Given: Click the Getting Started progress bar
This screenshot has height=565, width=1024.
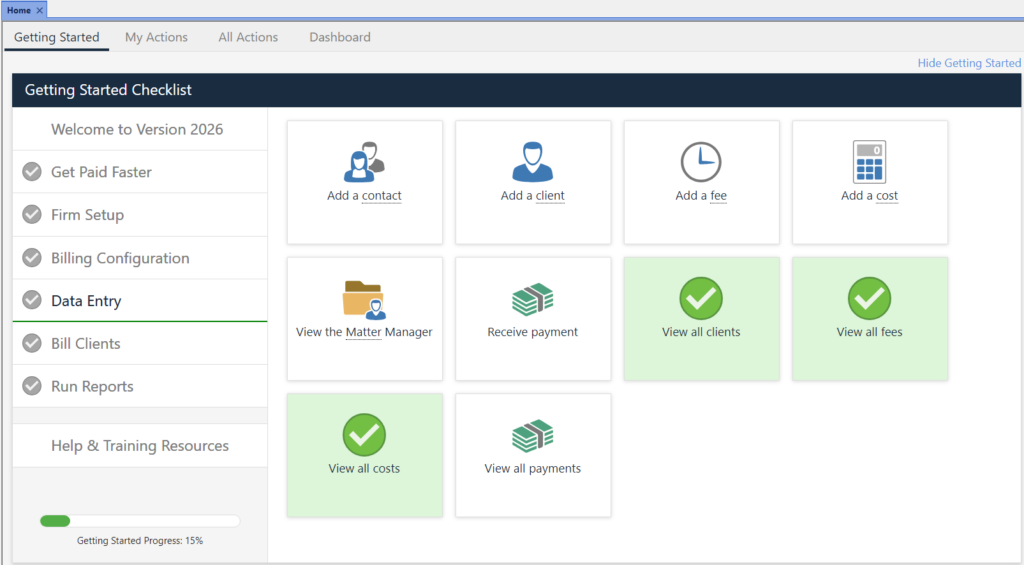Looking at the screenshot, I should (140, 521).
